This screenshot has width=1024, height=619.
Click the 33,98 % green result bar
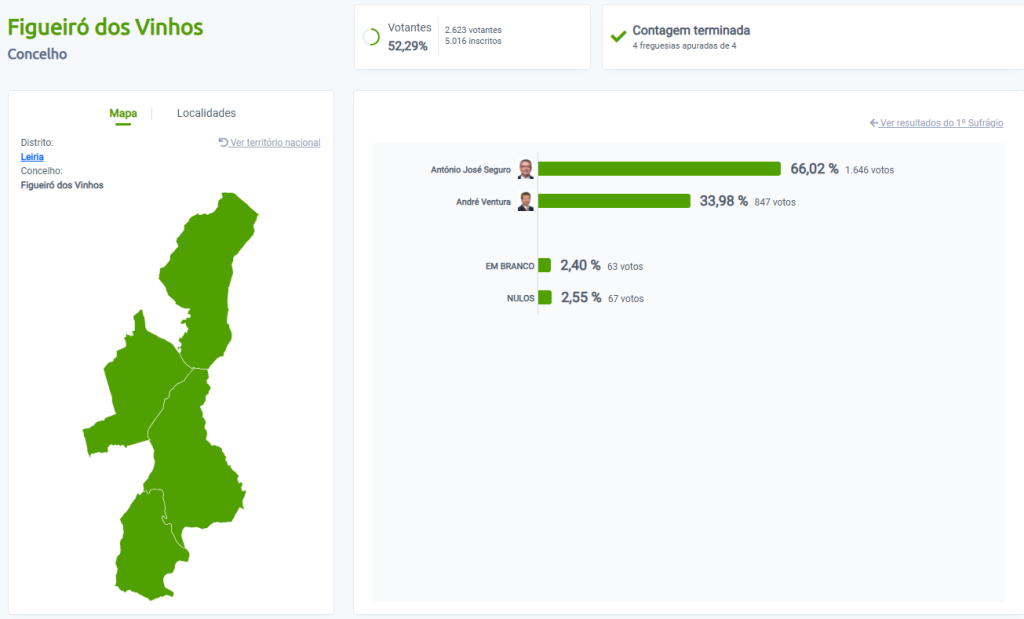(x=614, y=201)
